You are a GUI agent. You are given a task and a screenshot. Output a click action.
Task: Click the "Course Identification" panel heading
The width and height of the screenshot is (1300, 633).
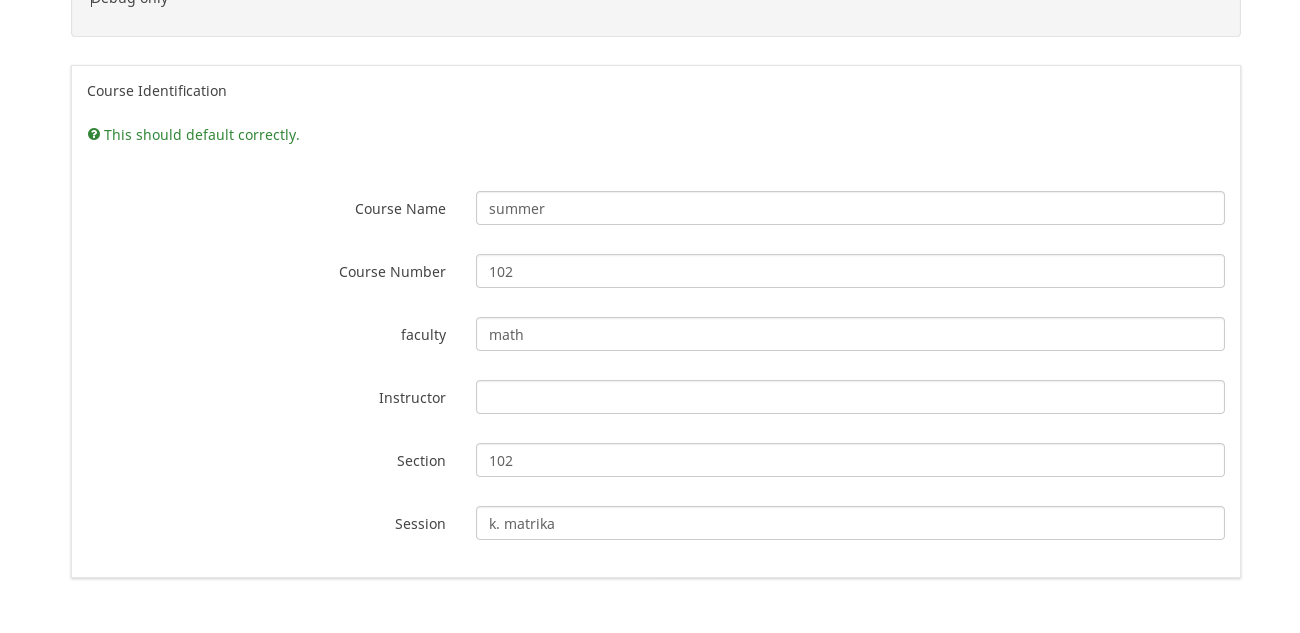coord(157,91)
